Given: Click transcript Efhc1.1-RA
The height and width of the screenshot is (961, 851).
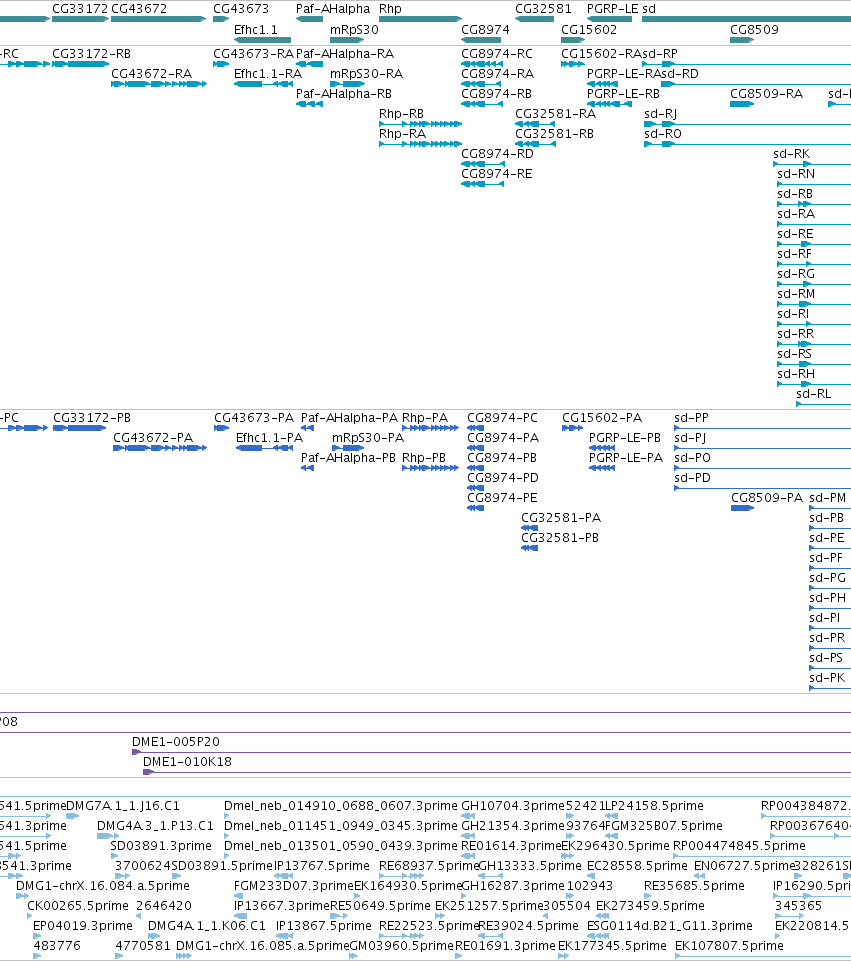Looking at the screenshot, I should [x=268, y=74].
